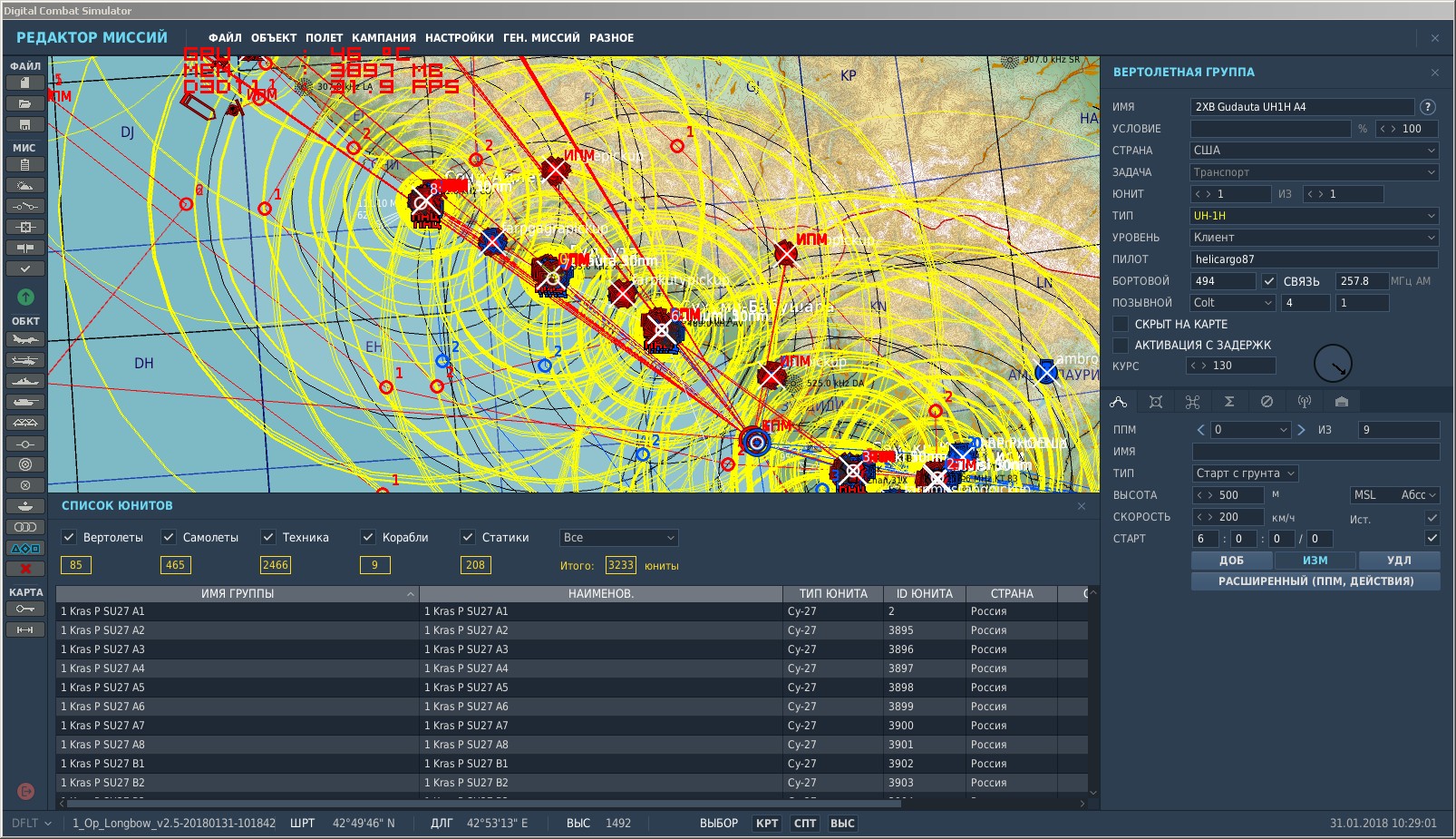Select the place airplane group tool
1456x839 pixels.
pyautogui.click(x=25, y=339)
